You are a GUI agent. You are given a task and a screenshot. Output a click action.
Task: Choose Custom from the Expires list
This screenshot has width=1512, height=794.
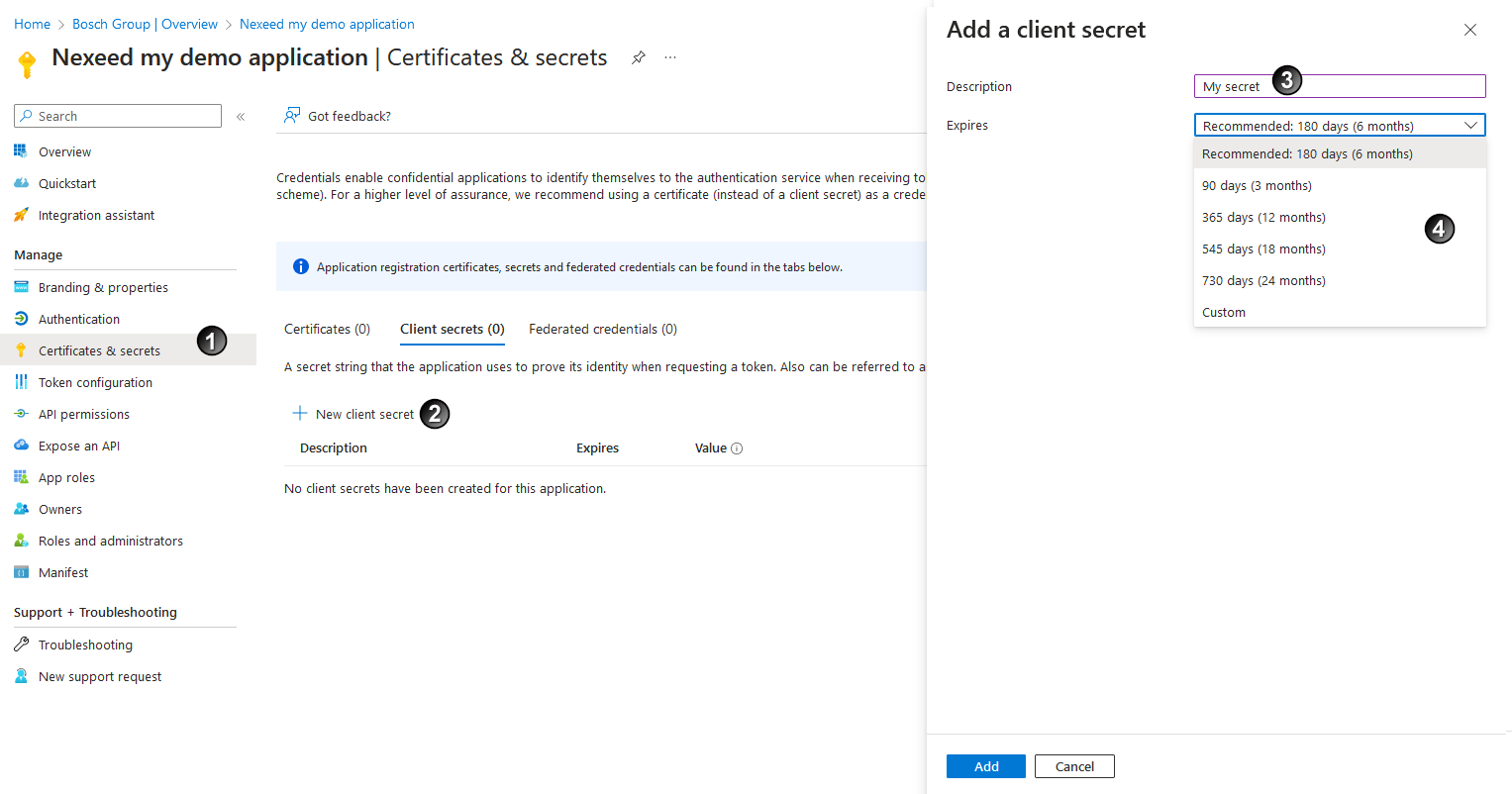click(1224, 312)
